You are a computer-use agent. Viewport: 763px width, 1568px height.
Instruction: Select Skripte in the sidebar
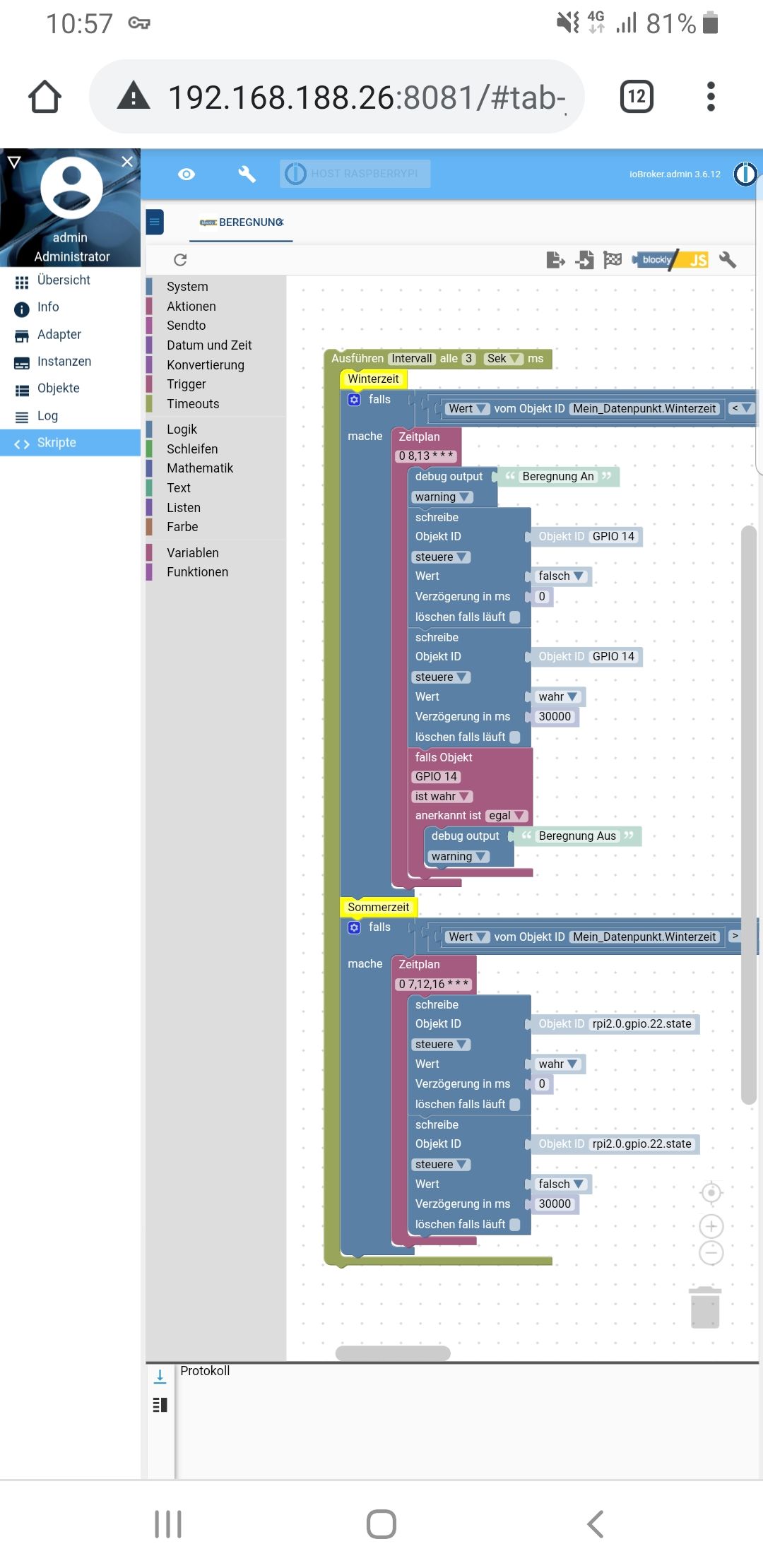point(70,443)
